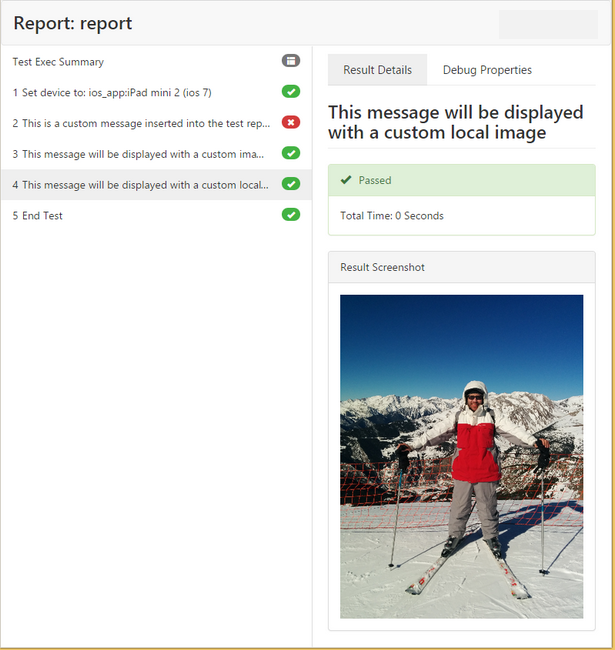Viewport: 615px width, 650px height.
Task: Click the Total Time: 0 Seconds text
Action: 391,216
